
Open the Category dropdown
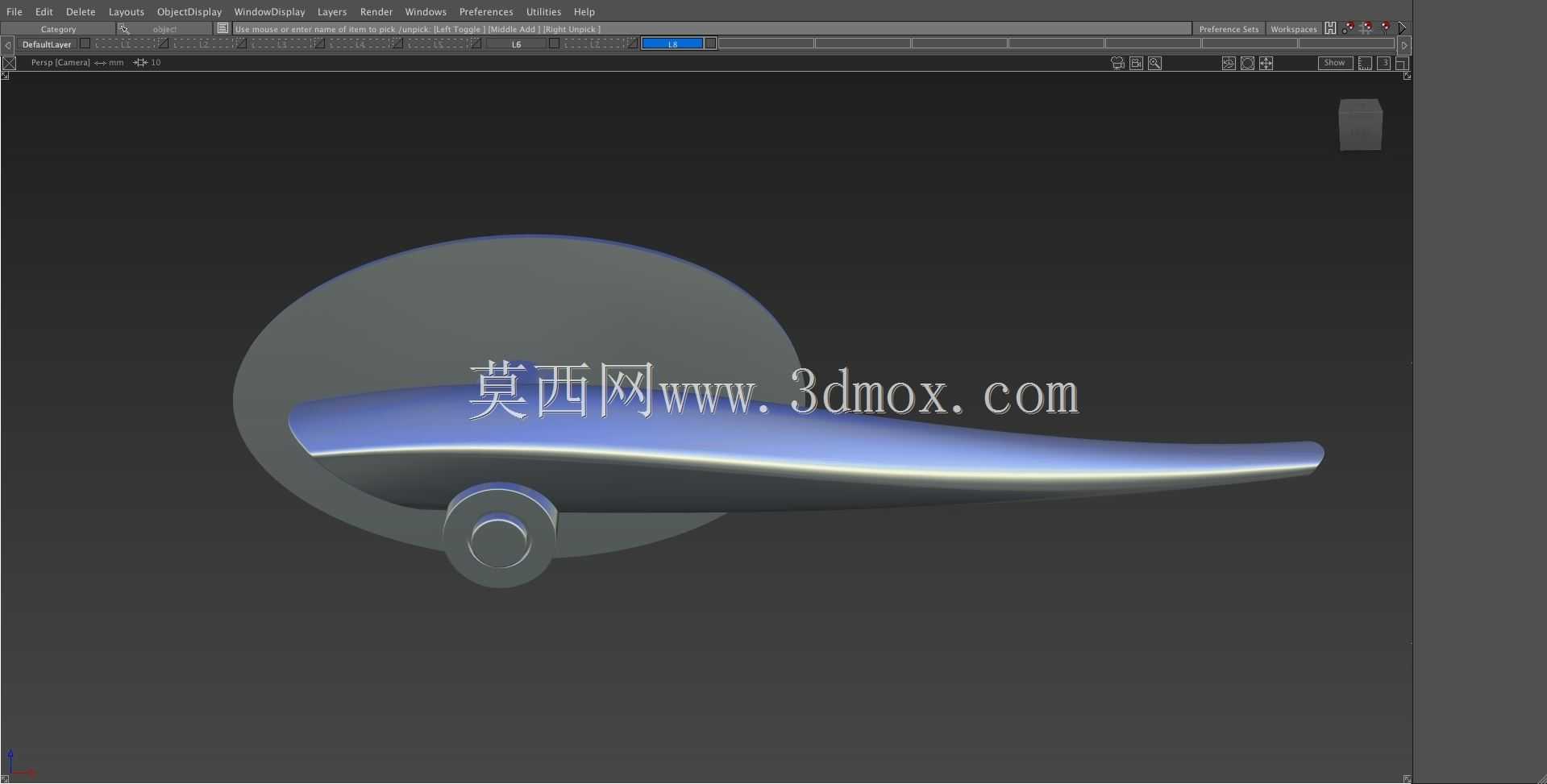[x=58, y=29]
